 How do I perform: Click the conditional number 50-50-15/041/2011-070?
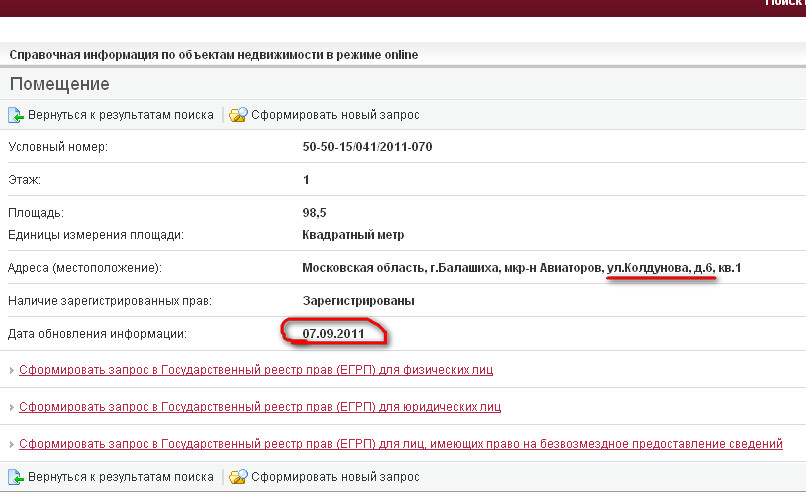point(367,147)
